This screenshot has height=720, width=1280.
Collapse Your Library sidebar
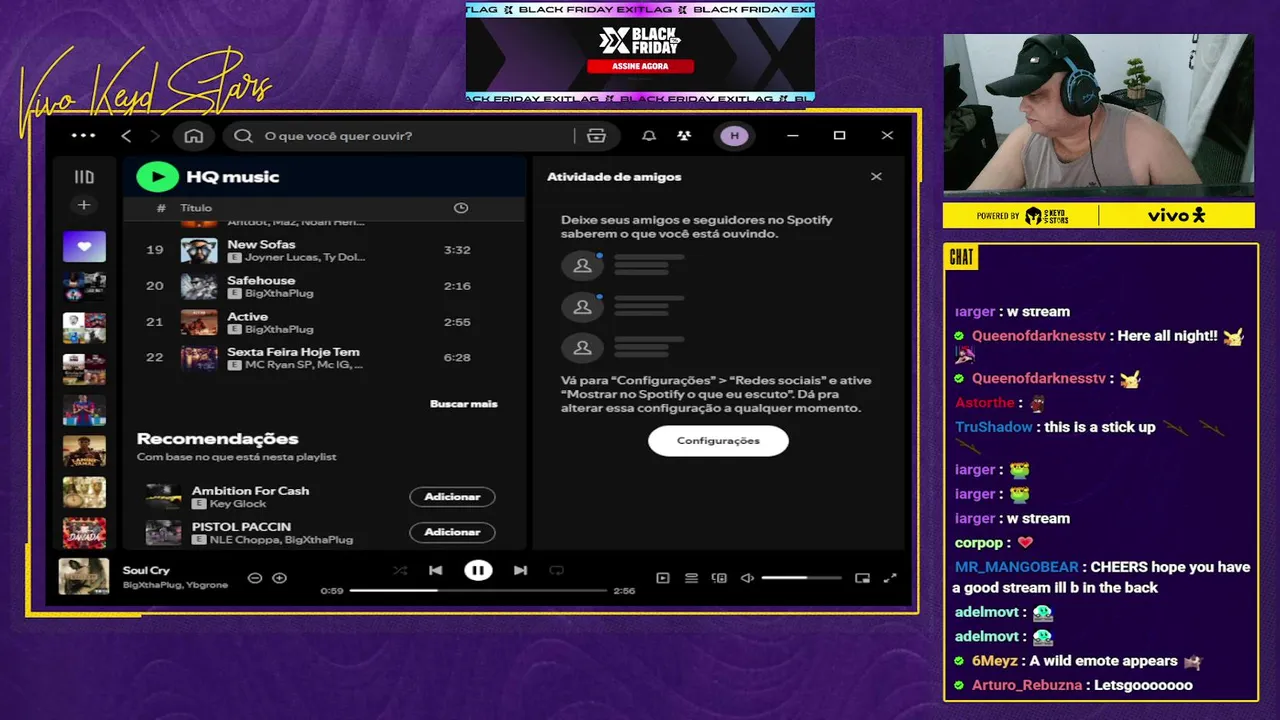point(84,177)
